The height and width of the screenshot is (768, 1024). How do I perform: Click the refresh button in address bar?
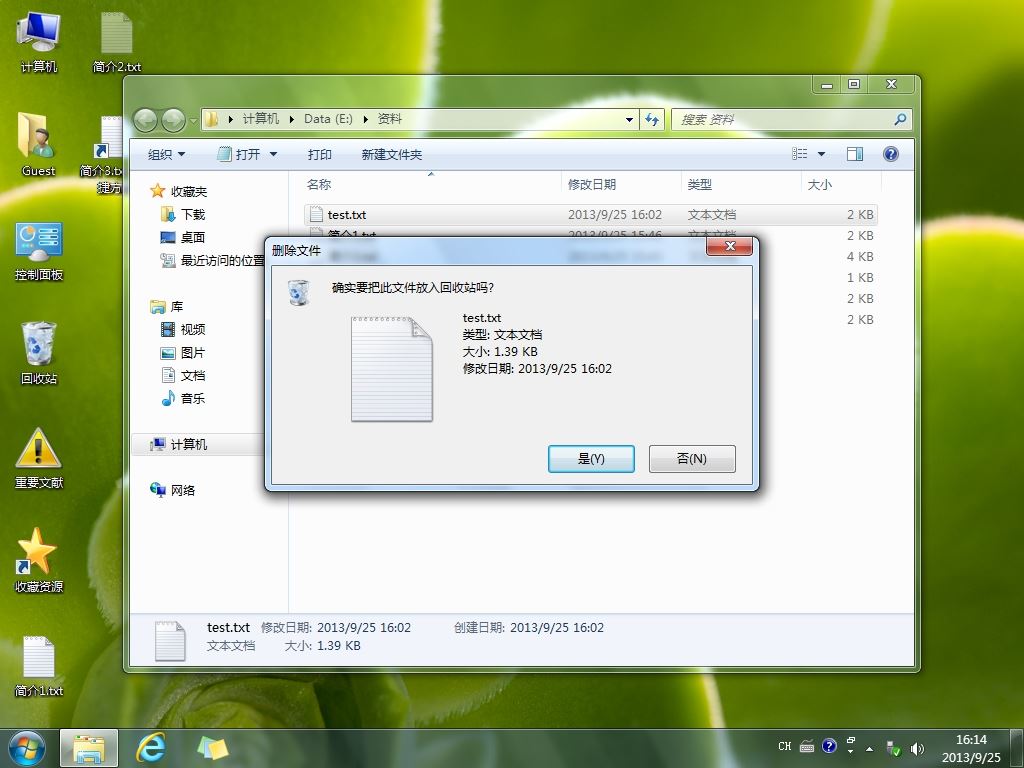click(x=652, y=120)
